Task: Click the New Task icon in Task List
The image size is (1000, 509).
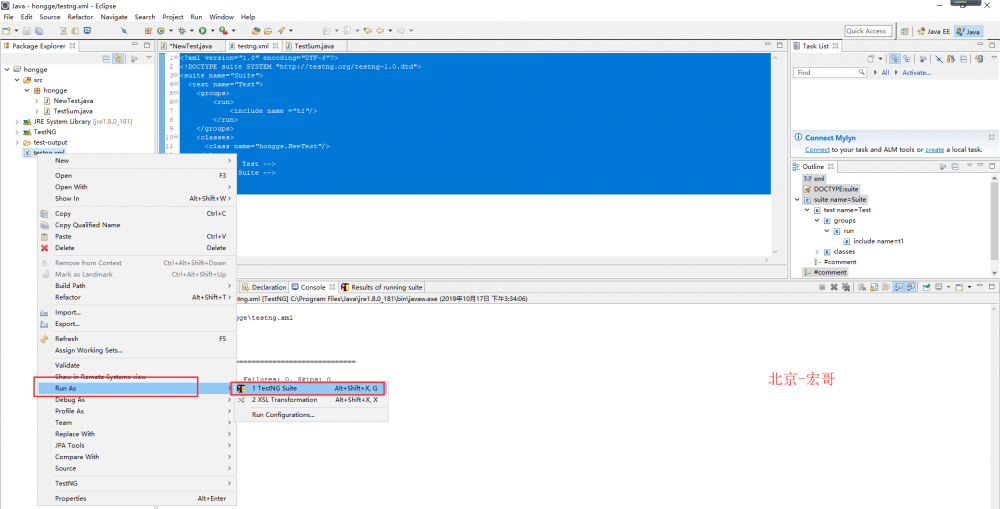Action: pos(871,59)
